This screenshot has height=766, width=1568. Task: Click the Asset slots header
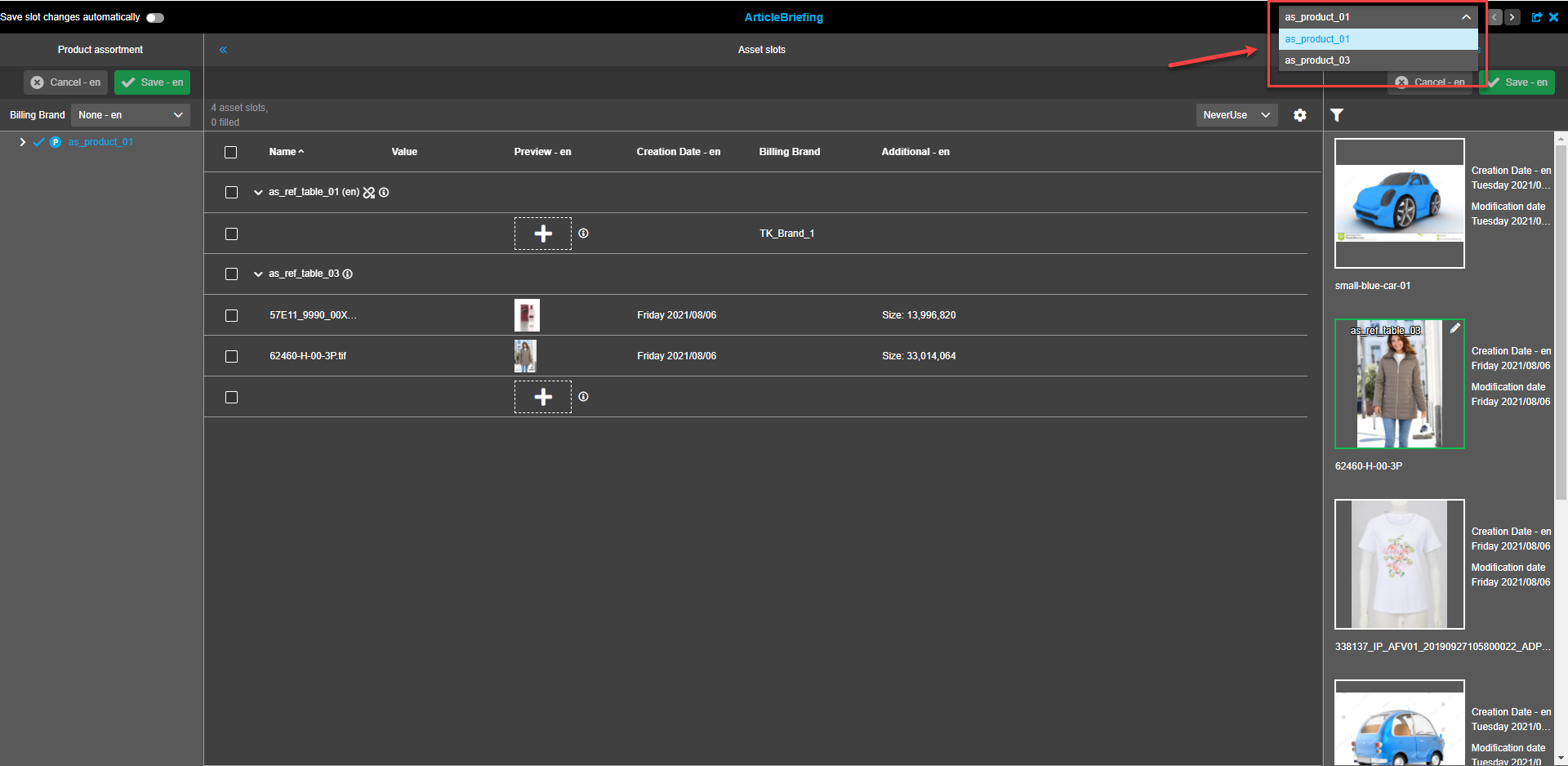point(761,50)
